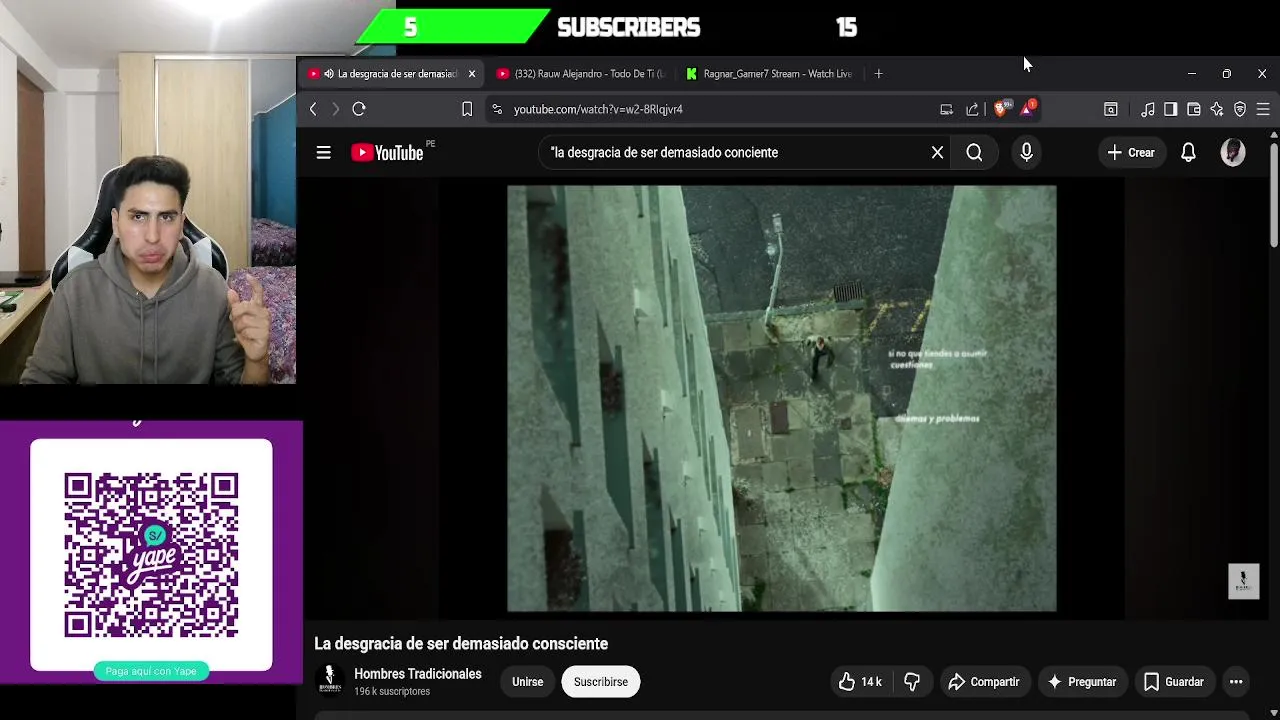Click the channel watermark in the video corner
This screenshot has height=720, width=1280.
click(x=1243, y=581)
